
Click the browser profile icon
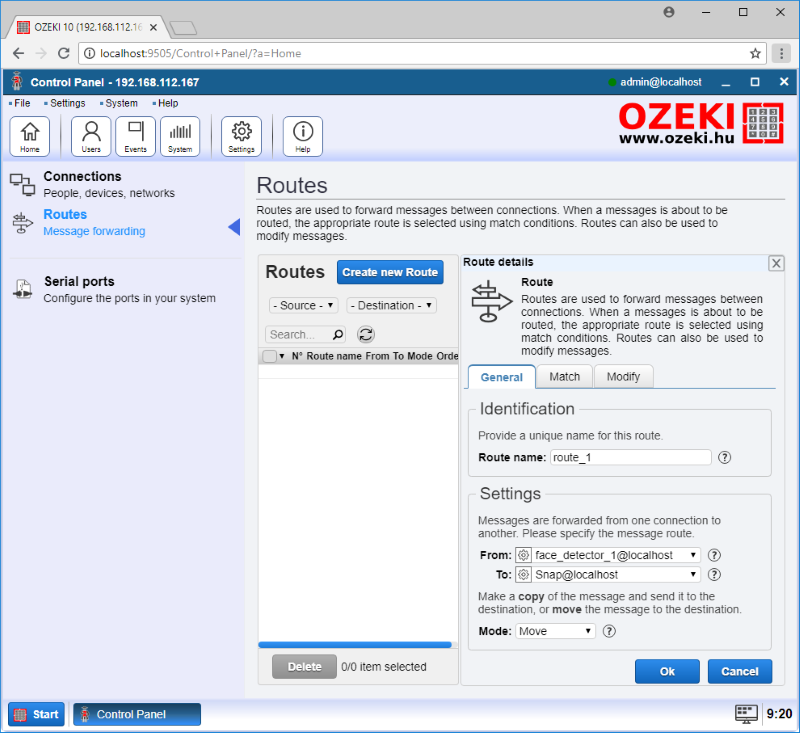[669, 12]
